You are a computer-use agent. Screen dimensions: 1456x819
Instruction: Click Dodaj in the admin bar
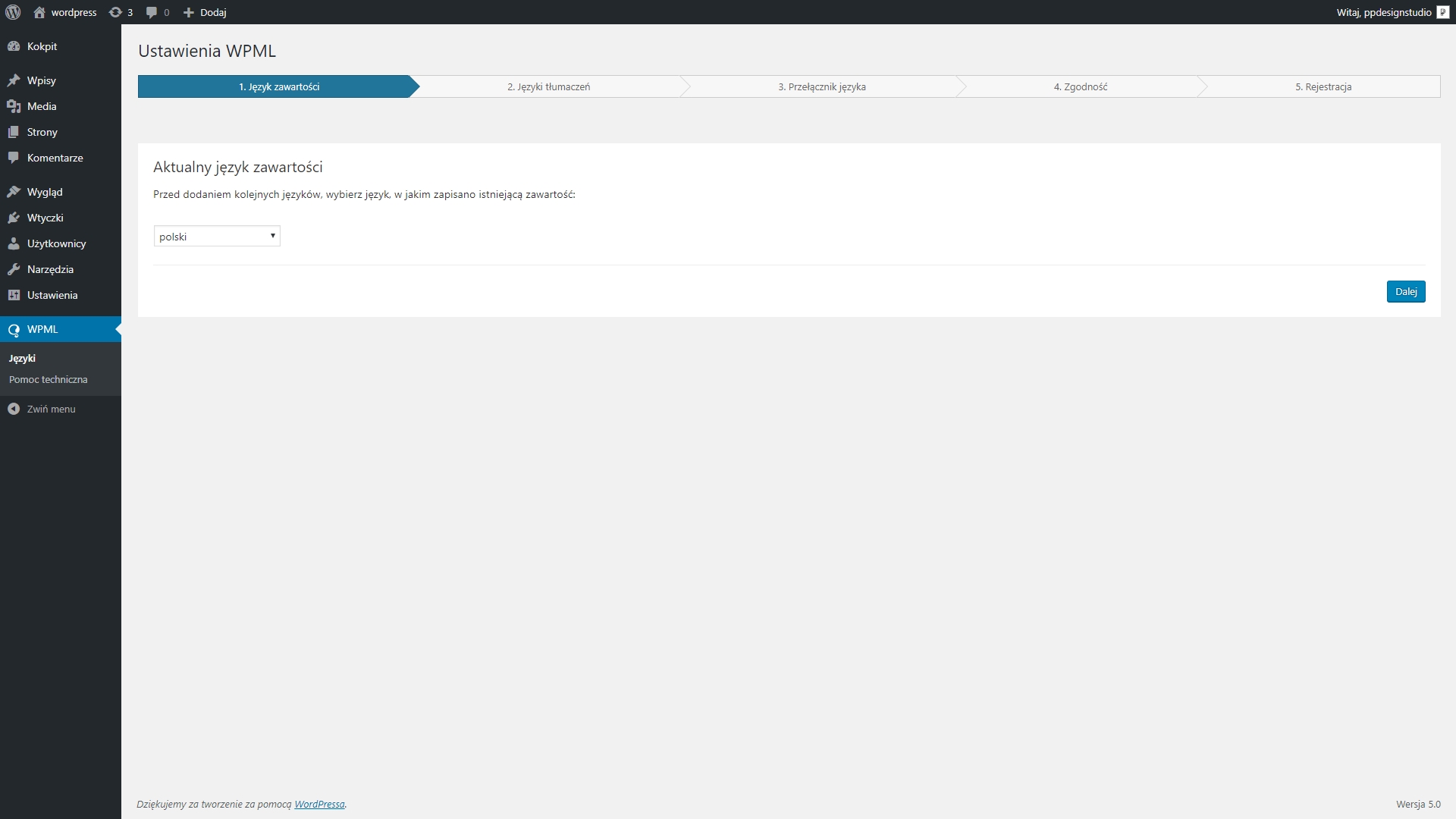pos(213,12)
